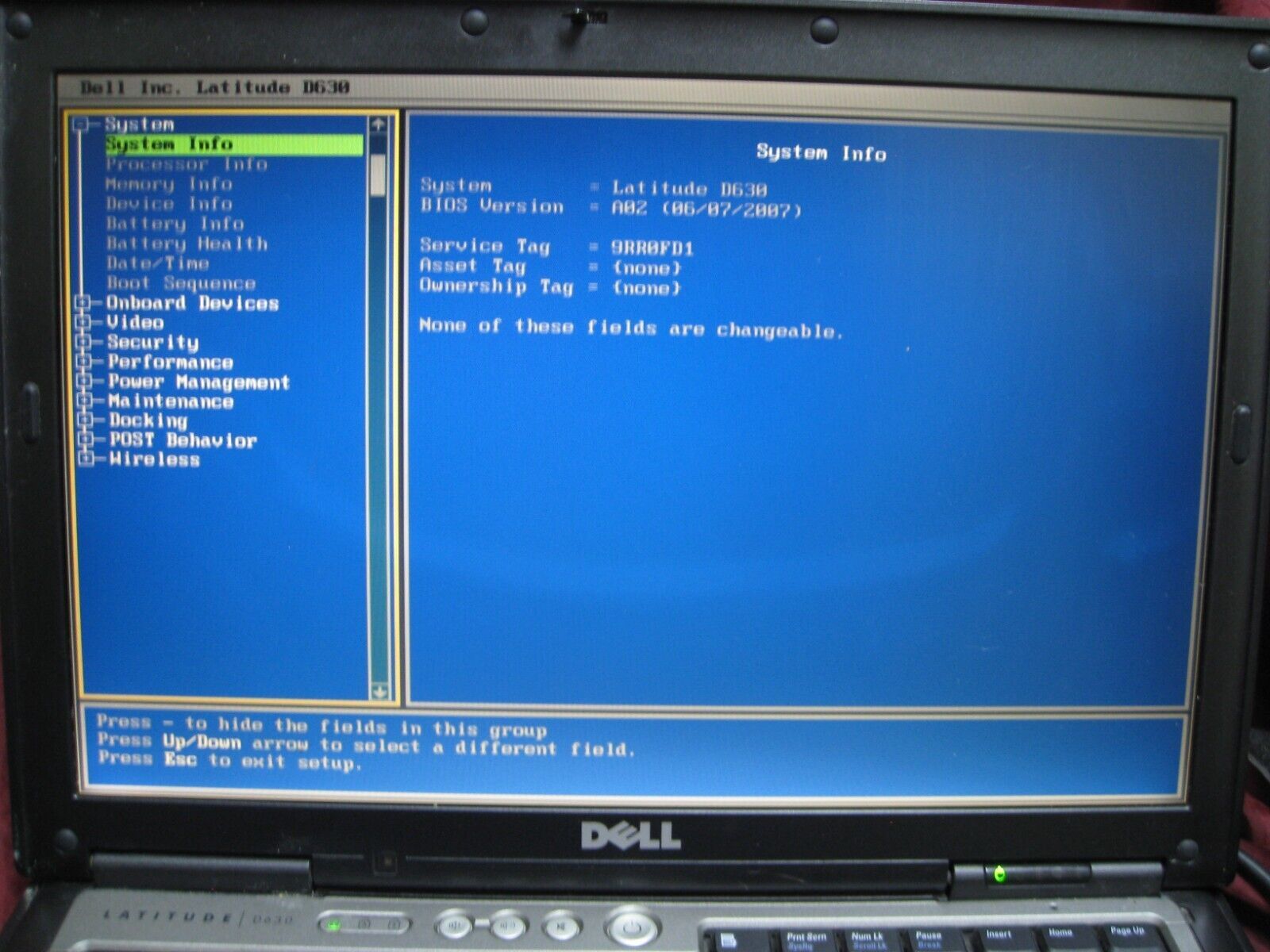The width and height of the screenshot is (1270, 952).
Task: Open Boot Sequence settings
Action: (182, 283)
